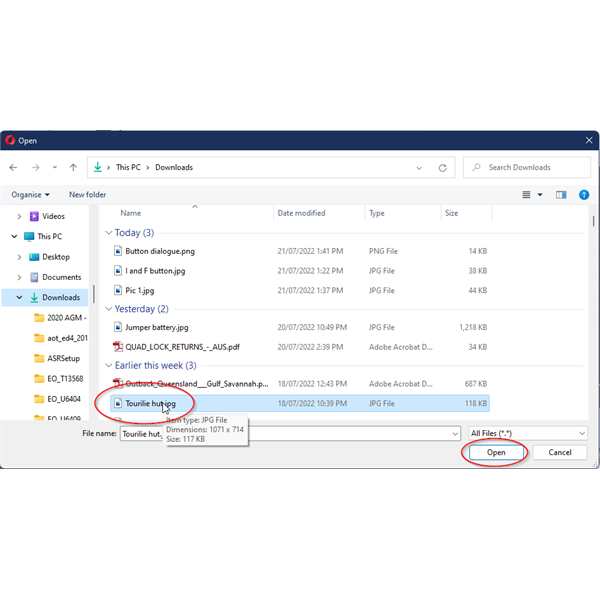Select Documents in the navigation pane
This screenshot has width=600, height=600.
tap(62, 277)
